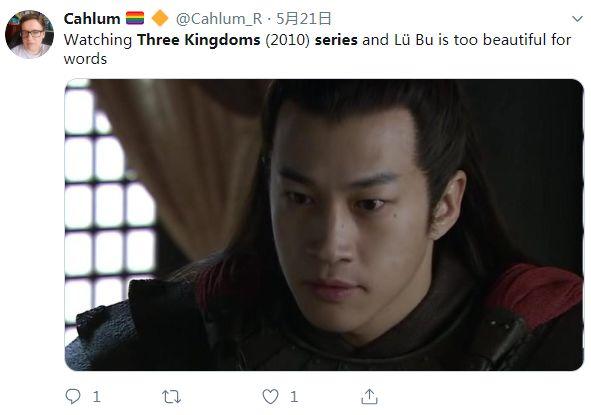The image size is (591, 415).
Task: Click the '(2010)' year in the tweet
Action: [x=288, y=40]
